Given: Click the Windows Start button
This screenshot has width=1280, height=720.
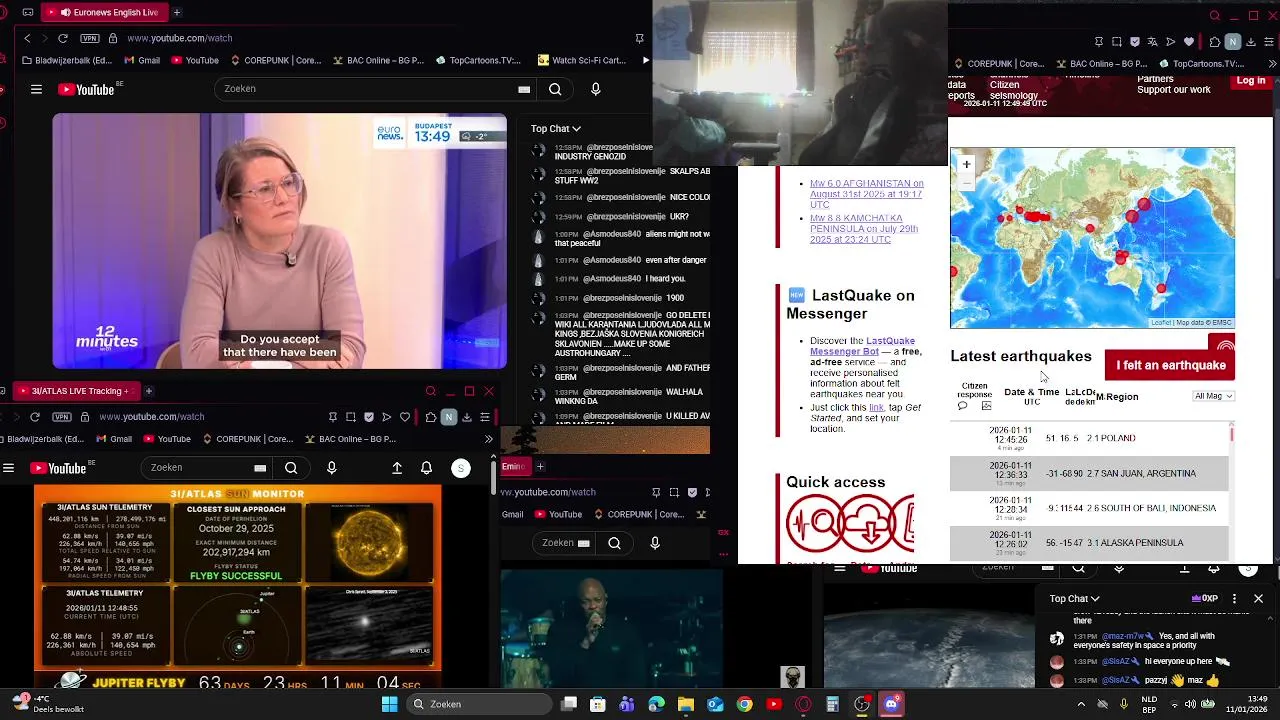Looking at the screenshot, I should click(389, 704).
